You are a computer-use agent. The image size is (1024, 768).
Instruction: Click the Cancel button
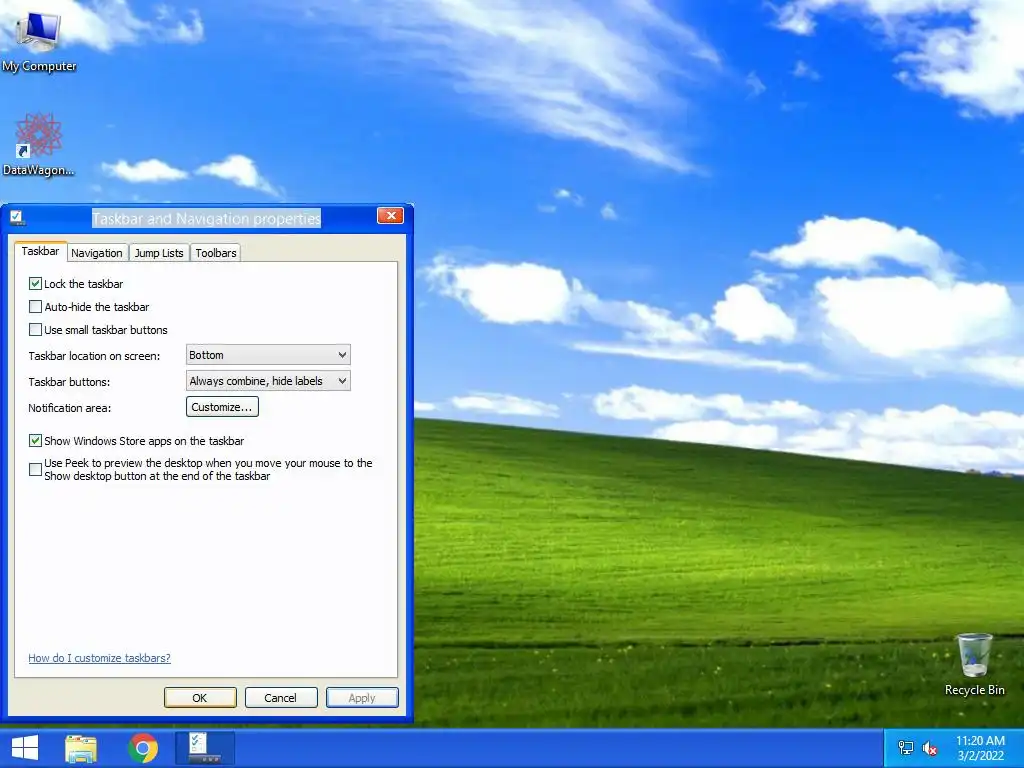coord(281,697)
